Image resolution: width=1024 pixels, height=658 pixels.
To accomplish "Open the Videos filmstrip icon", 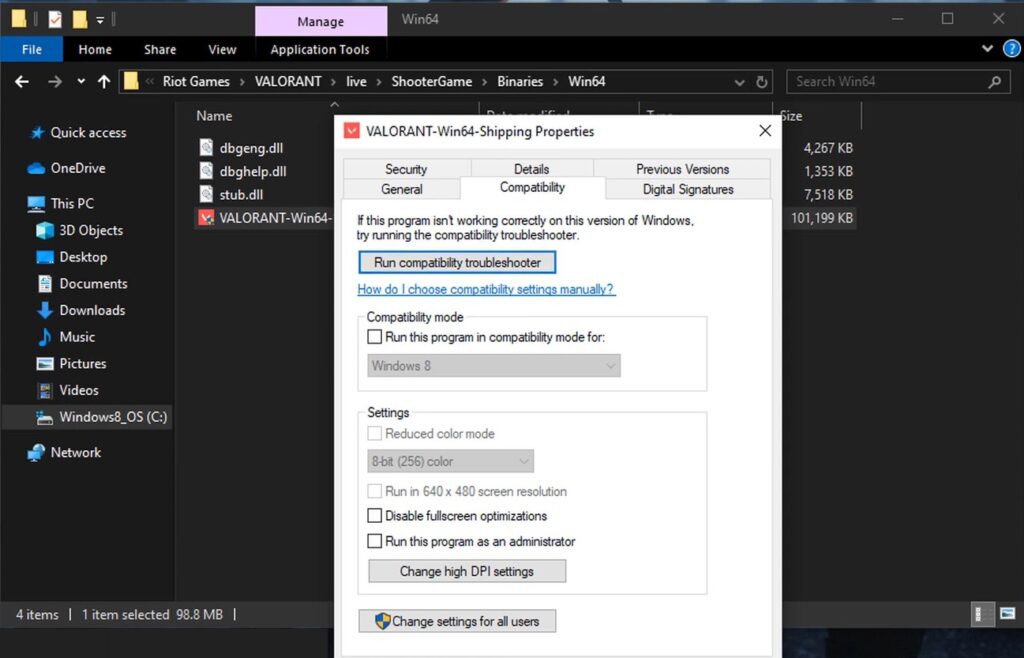I will (44, 390).
